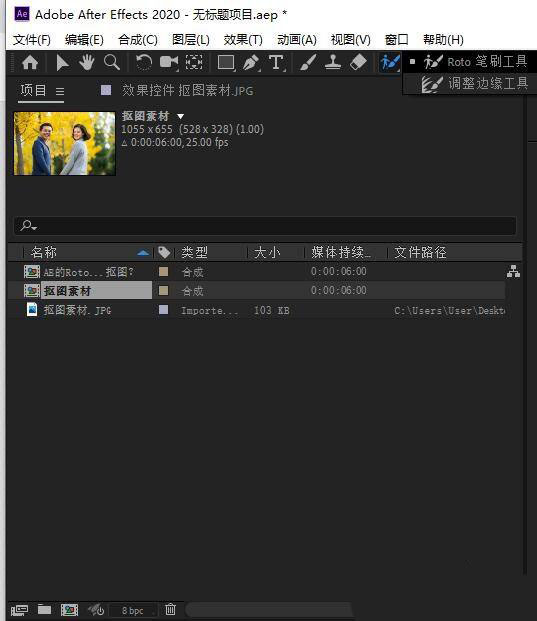This screenshot has width=537, height=621.
Task: Open the project flowchart view icon
Action: click(x=513, y=271)
